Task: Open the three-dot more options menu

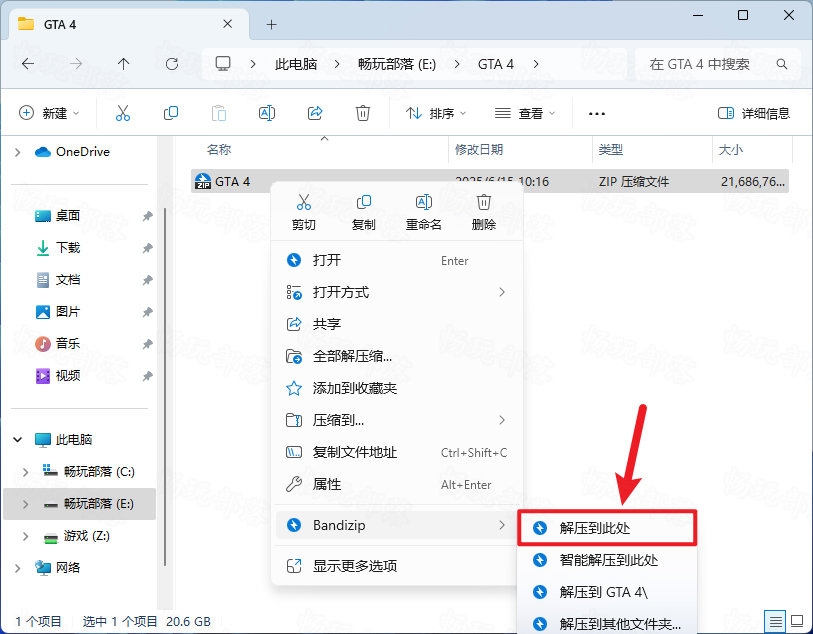Action: (597, 114)
